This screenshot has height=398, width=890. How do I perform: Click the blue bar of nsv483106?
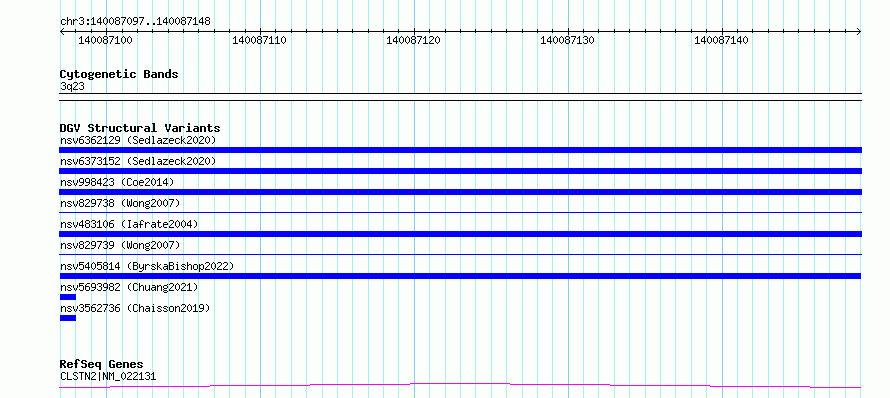coord(460,234)
